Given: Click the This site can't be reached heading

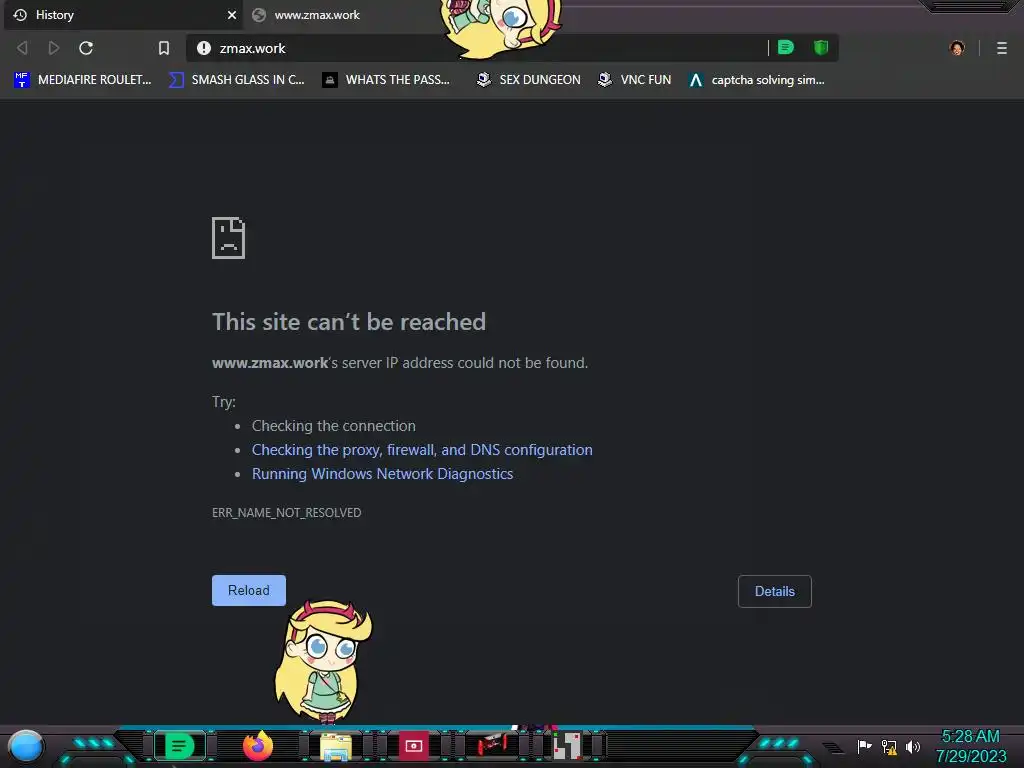Looking at the screenshot, I should 349,322.
